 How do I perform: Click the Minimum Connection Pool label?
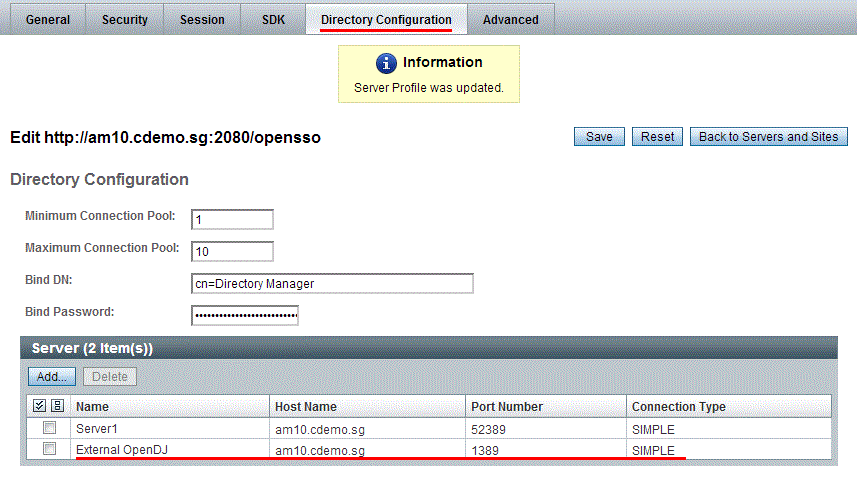point(100,215)
